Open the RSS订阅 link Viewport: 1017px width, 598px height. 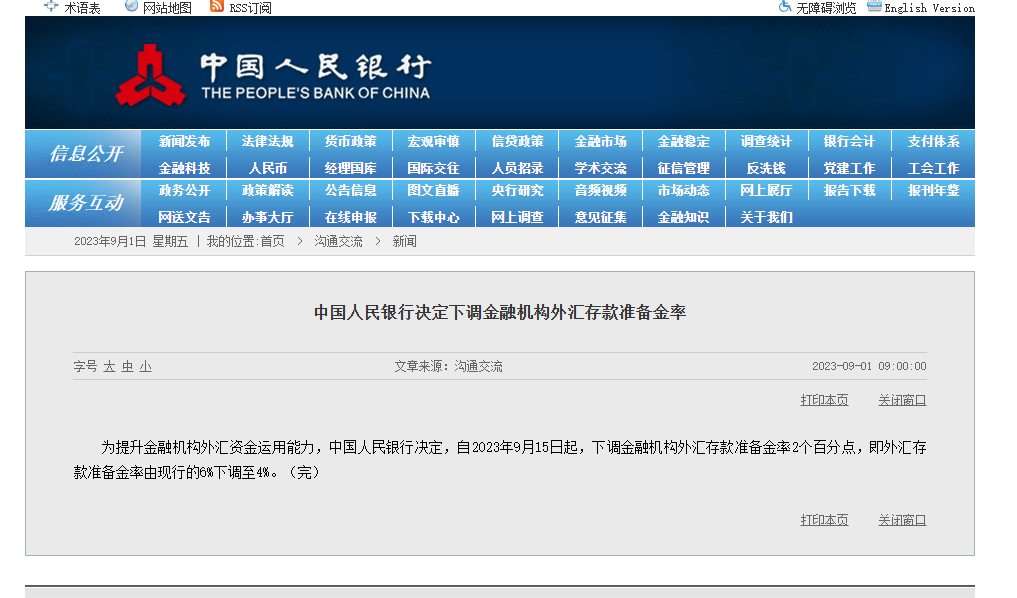coord(250,8)
